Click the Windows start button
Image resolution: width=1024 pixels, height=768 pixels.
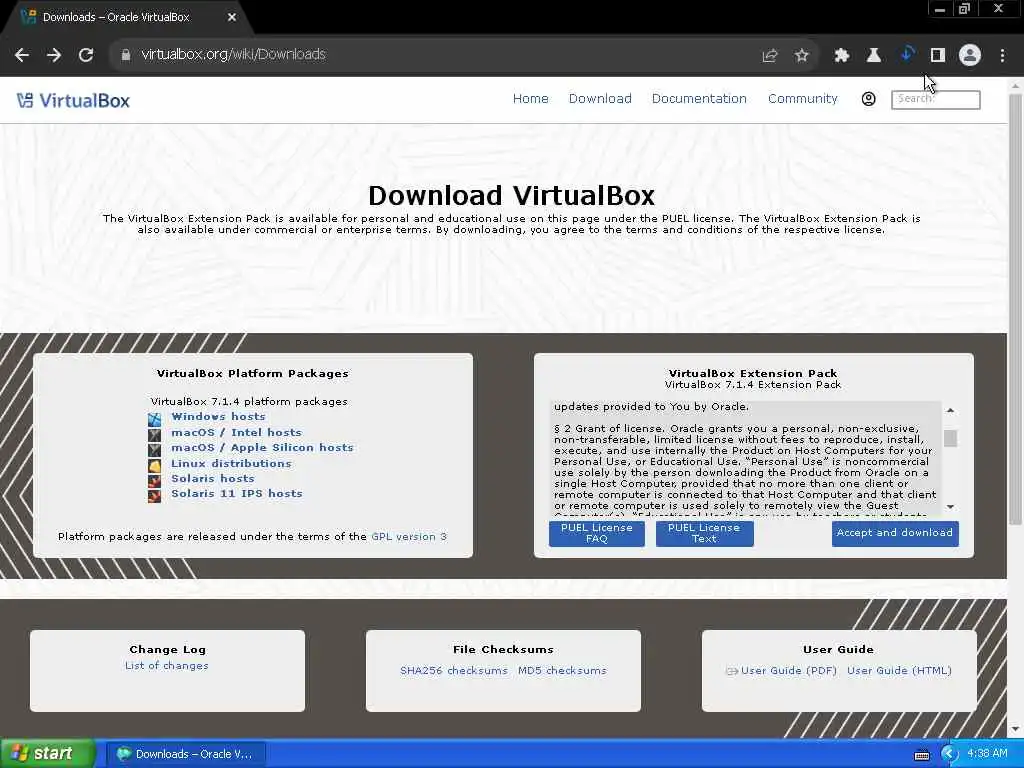coord(46,754)
